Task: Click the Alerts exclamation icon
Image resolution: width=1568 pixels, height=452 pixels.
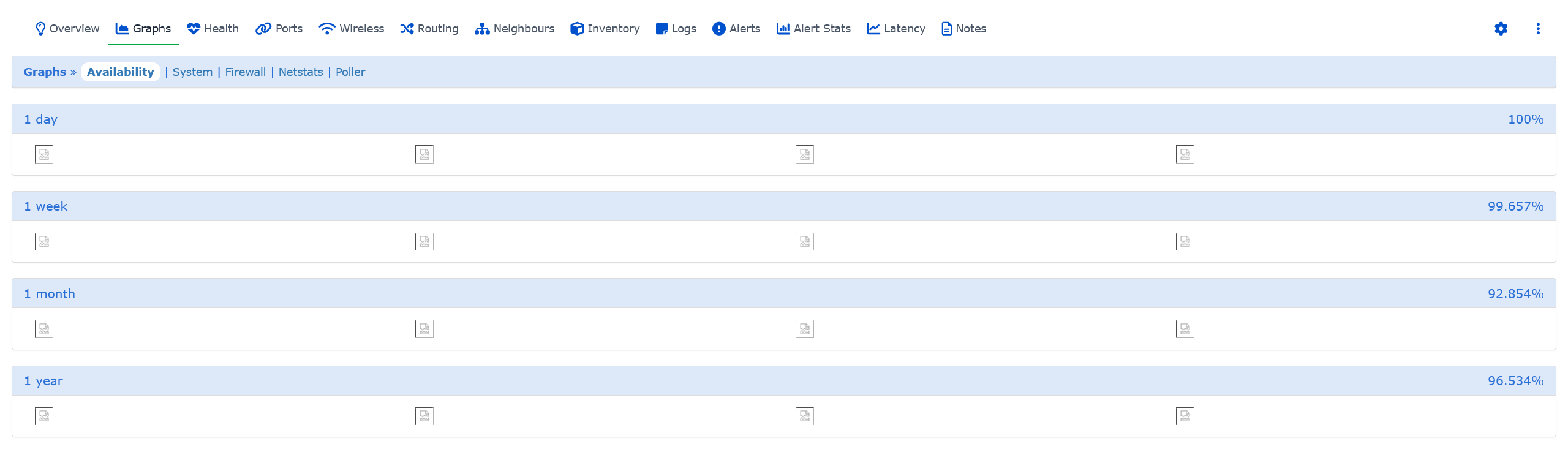Action: tap(719, 29)
